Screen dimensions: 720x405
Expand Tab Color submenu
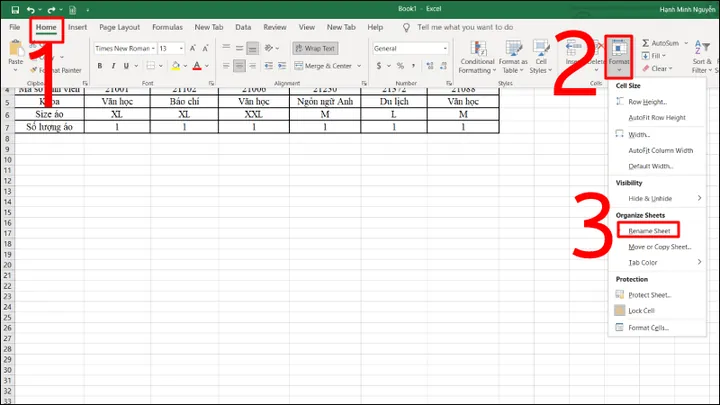click(658, 263)
